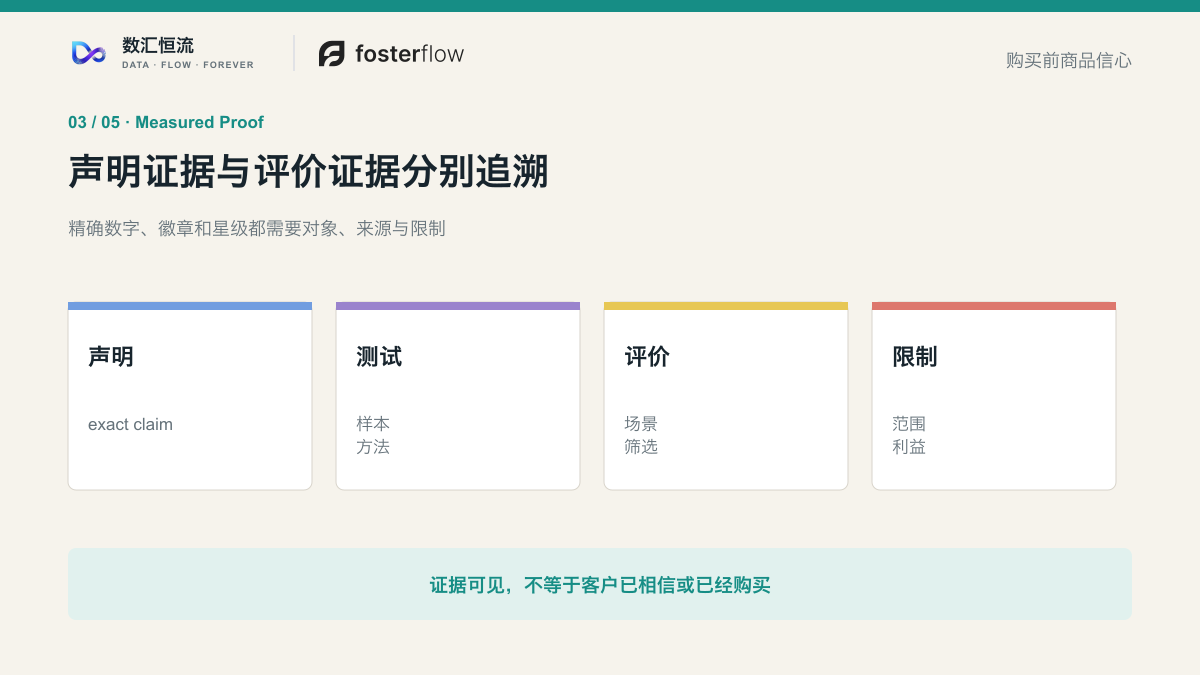Click 场景 in the 评价 card
Image resolution: width=1200 pixels, height=675 pixels.
641,424
